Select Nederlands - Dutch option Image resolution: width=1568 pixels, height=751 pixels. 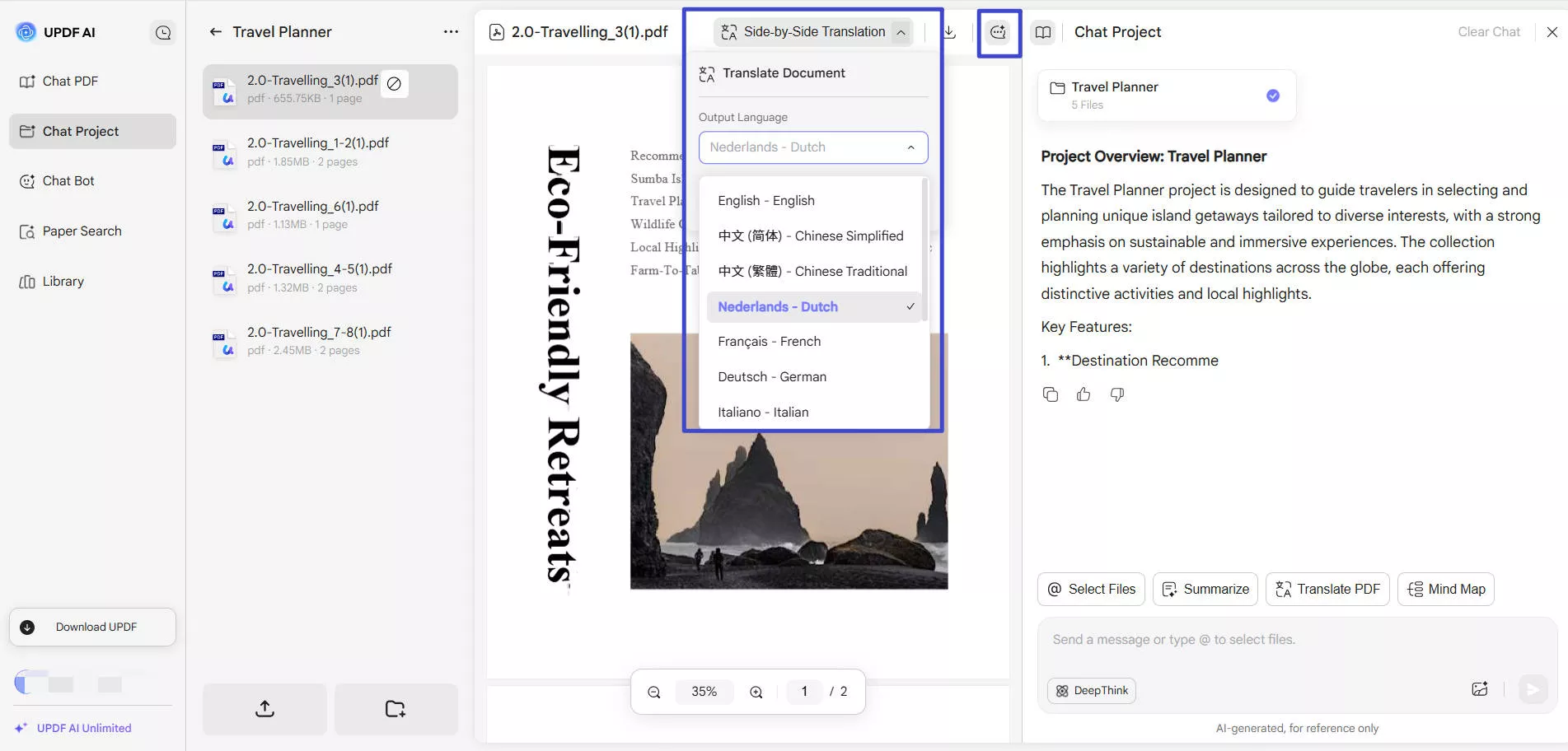[x=813, y=307]
